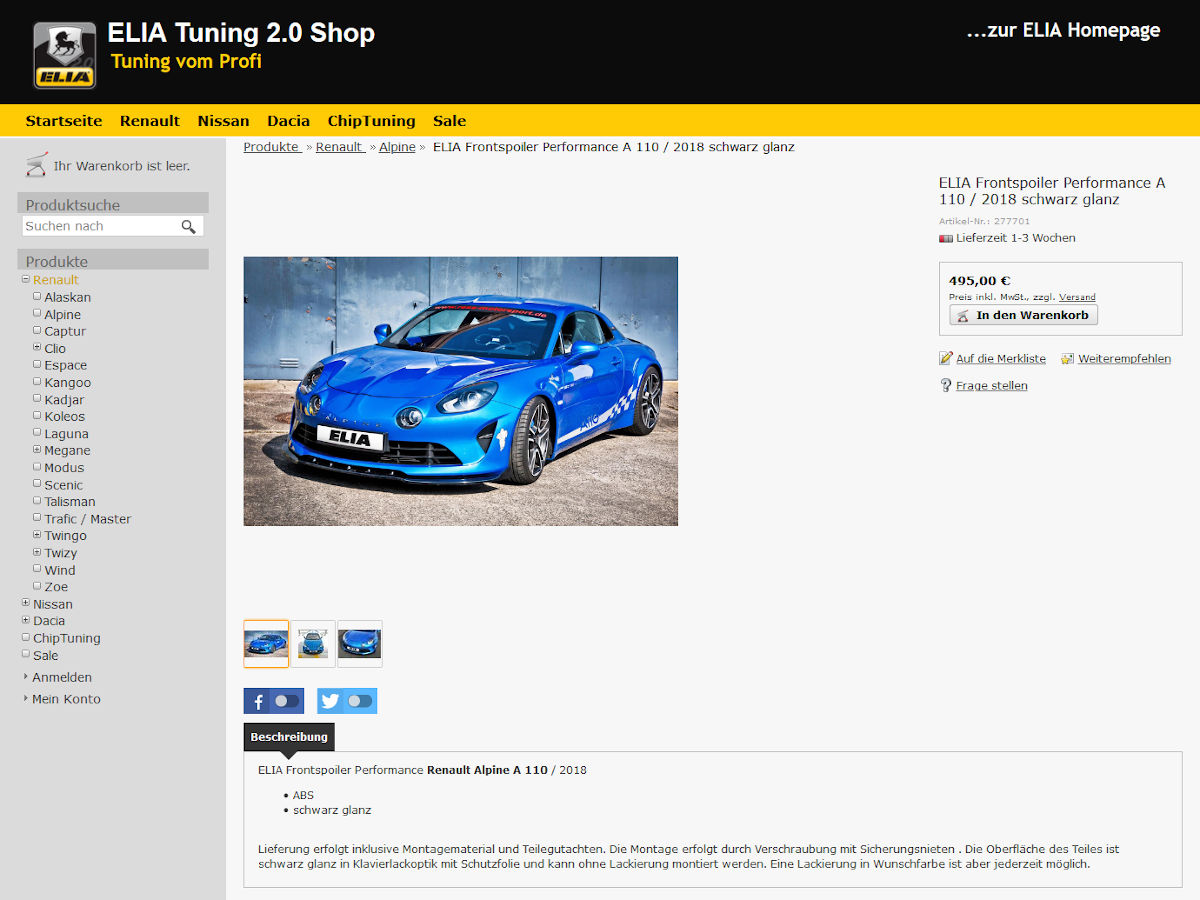Click the Frage stellen question icon
This screenshot has height=900, width=1200.
(946, 385)
